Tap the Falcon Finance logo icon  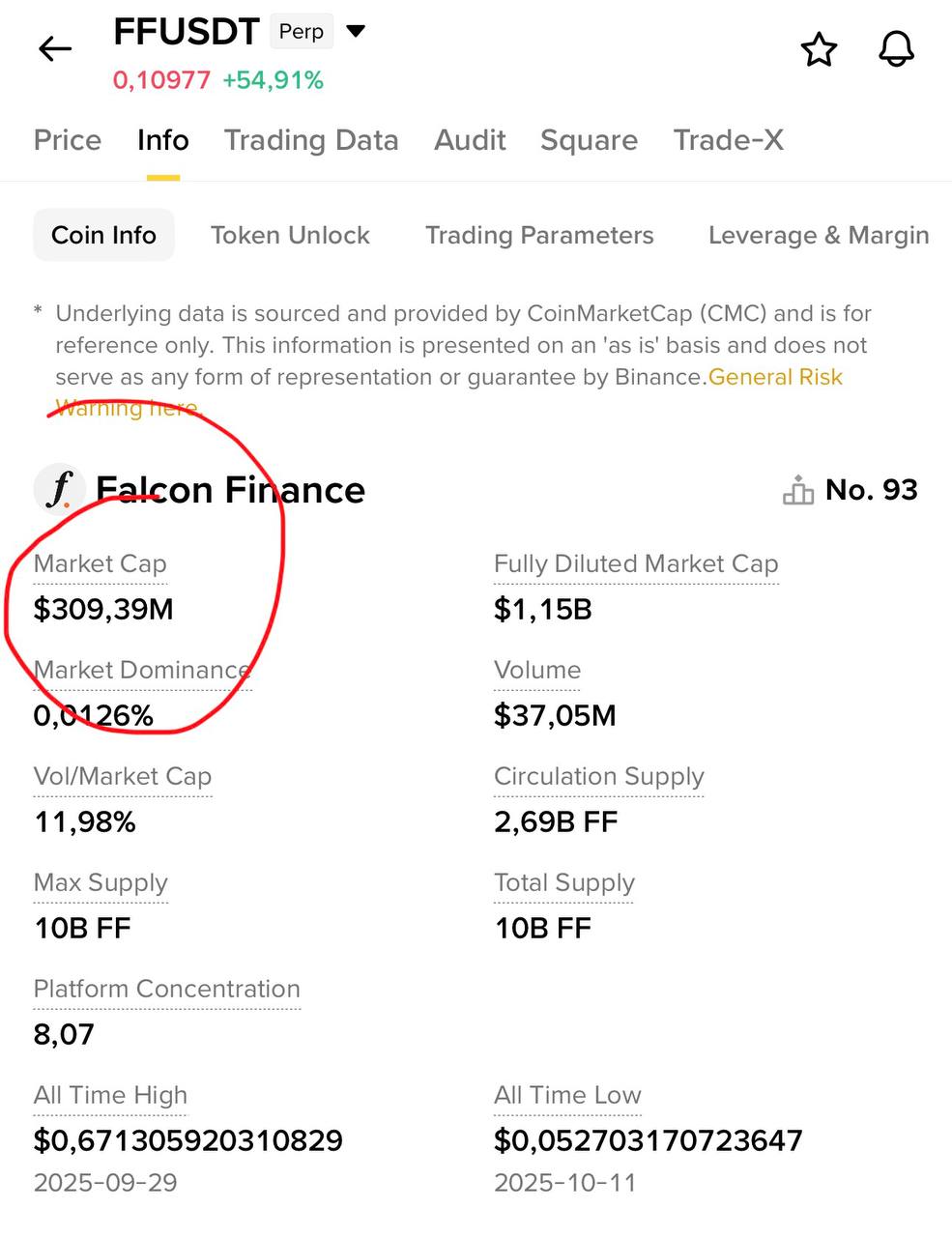click(x=59, y=489)
